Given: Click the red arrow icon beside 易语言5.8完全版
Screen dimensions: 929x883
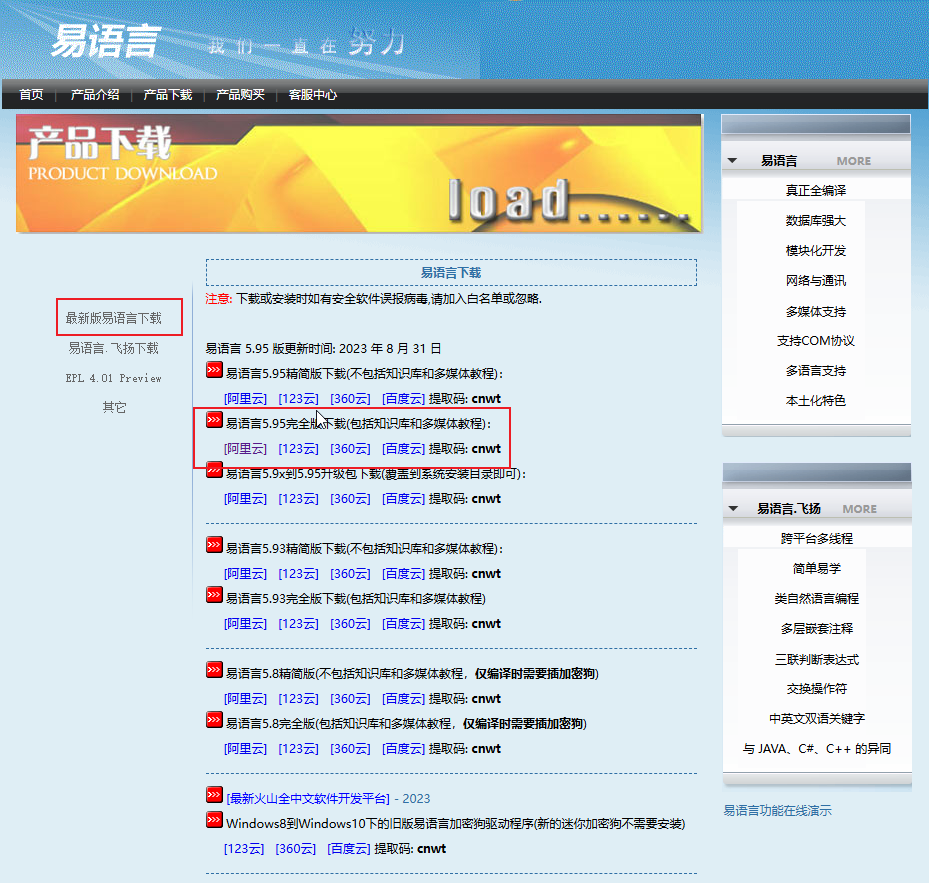Looking at the screenshot, I should tap(214, 720).
